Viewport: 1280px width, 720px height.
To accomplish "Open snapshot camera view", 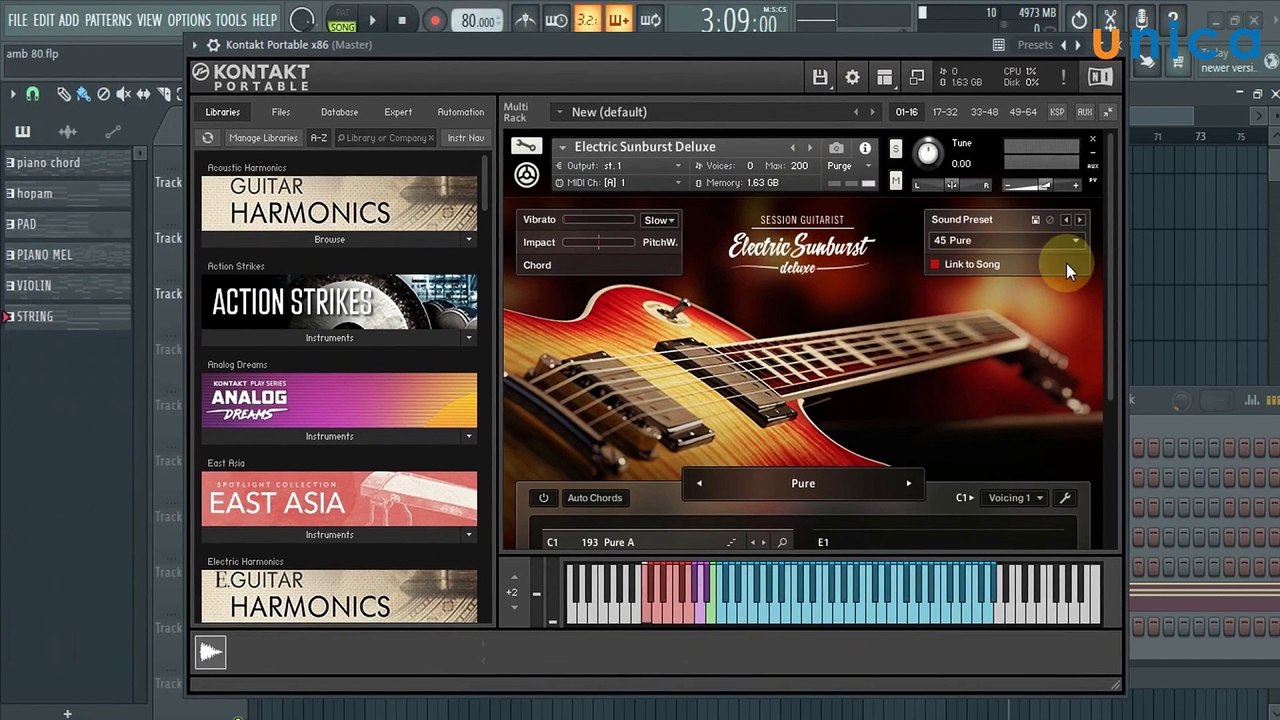I will [x=836, y=148].
